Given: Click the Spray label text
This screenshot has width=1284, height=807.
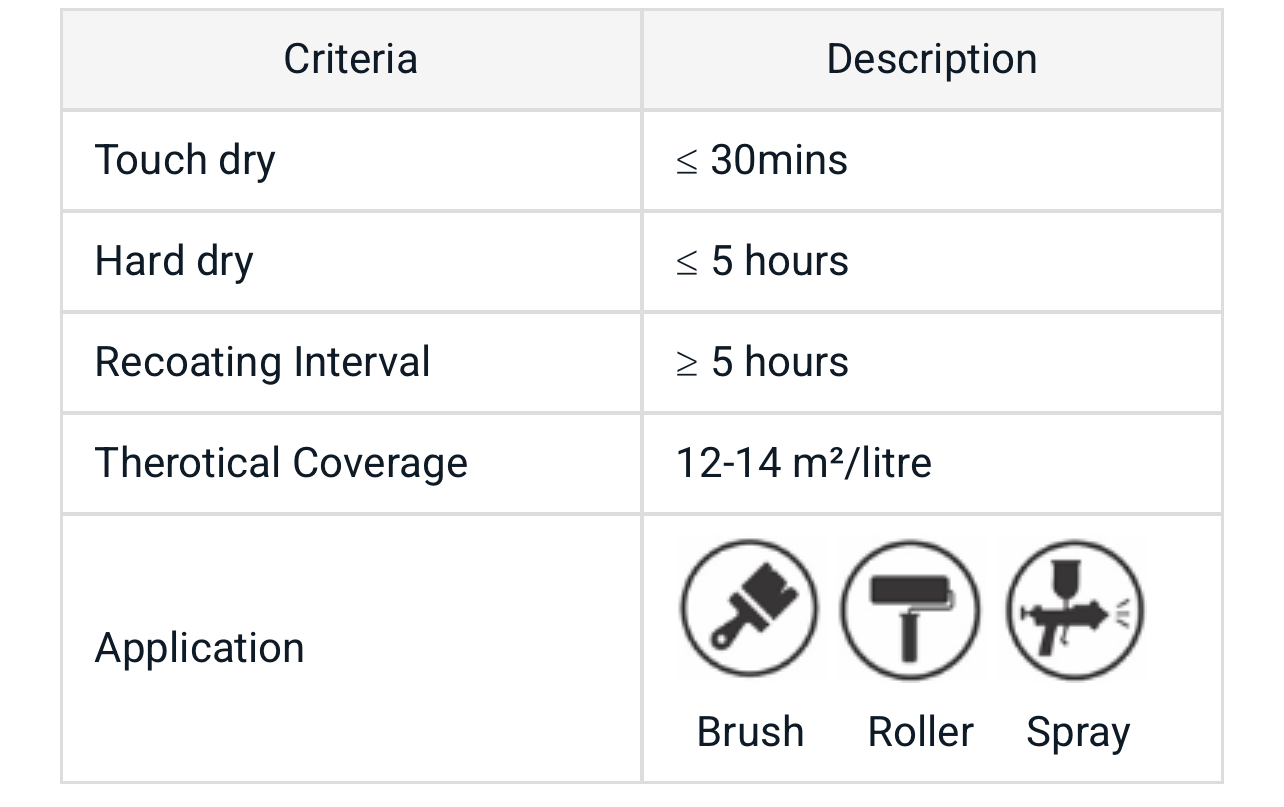Looking at the screenshot, I should pyautogui.click(x=1078, y=733).
